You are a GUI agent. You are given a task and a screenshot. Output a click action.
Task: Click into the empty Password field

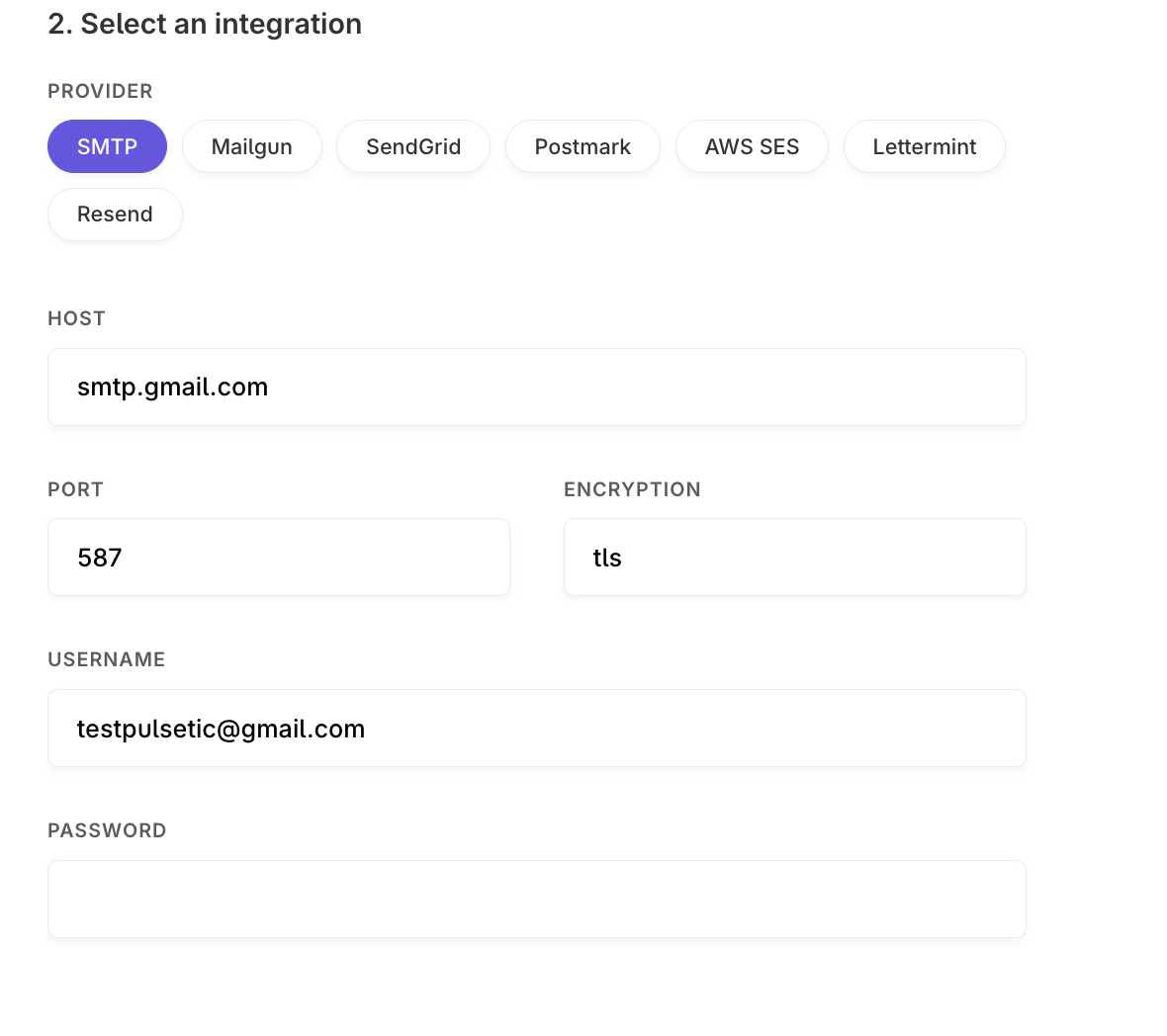click(537, 899)
